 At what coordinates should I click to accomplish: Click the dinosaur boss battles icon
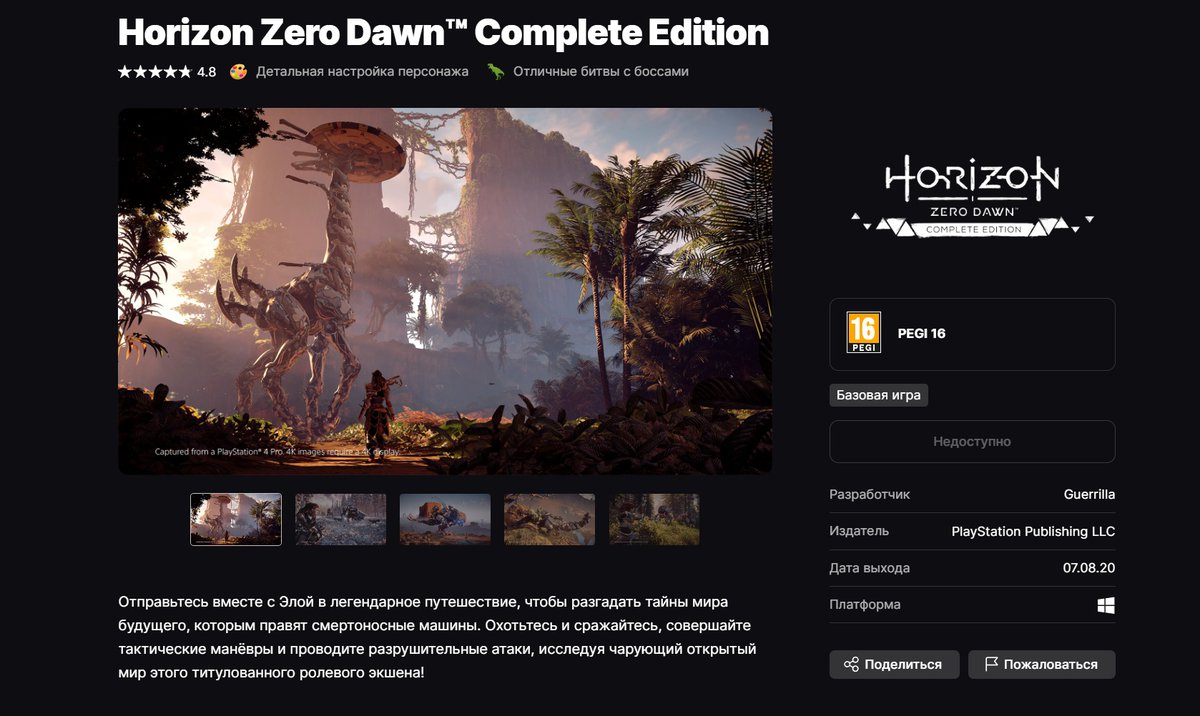tap(495, 72)
